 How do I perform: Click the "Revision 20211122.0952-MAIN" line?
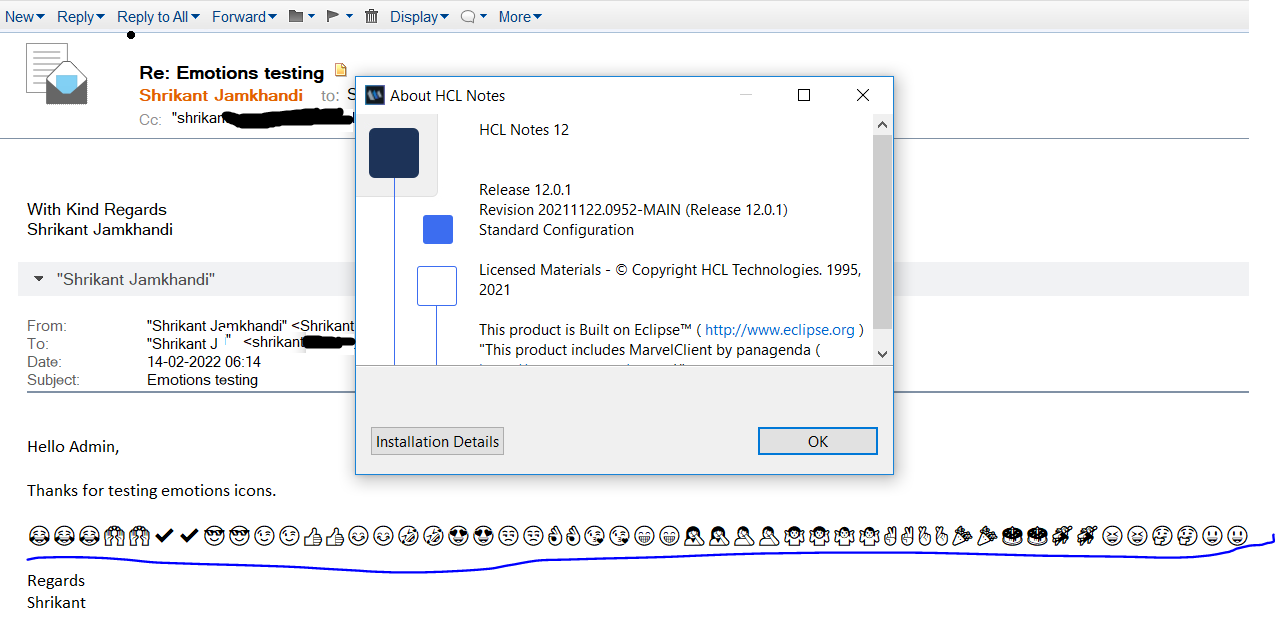(633, 210)
